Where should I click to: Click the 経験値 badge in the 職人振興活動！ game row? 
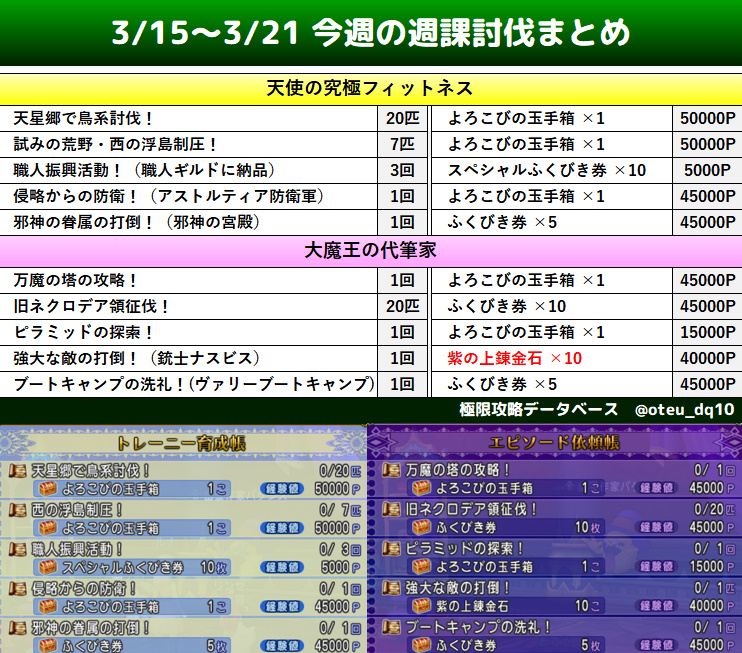point(282,567)
